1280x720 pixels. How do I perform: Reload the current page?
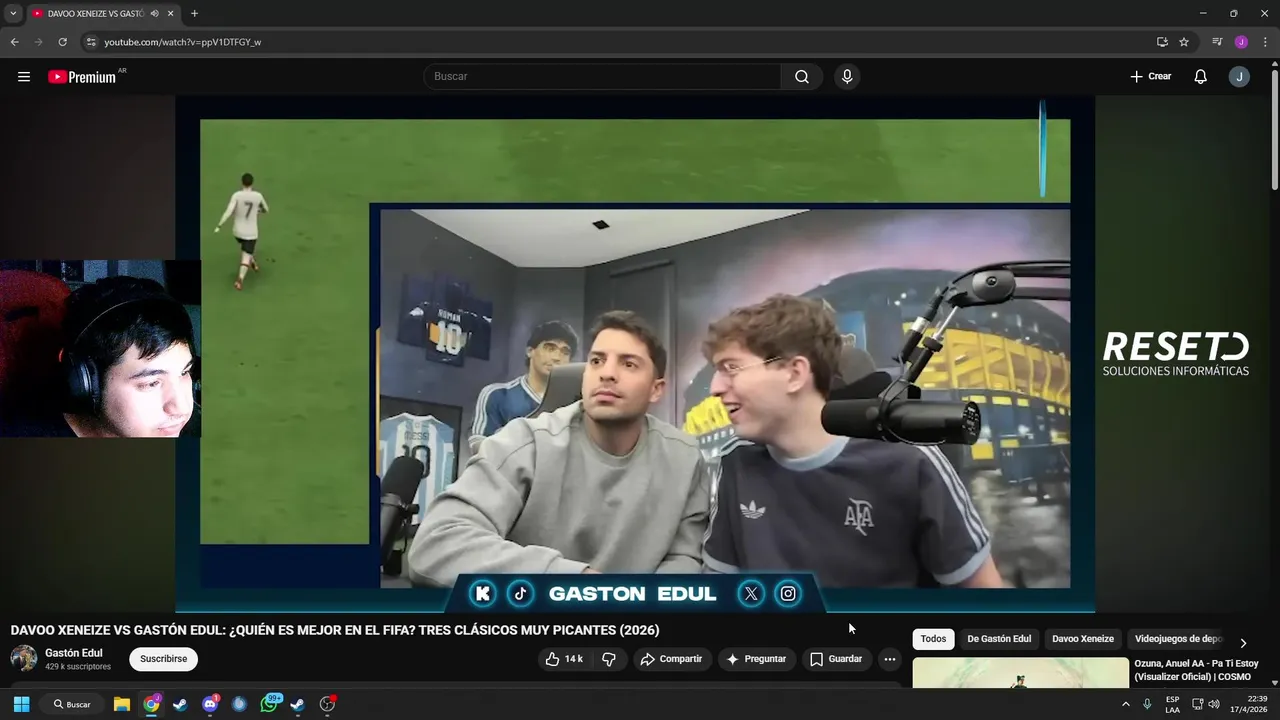click(x=62, y=42)
